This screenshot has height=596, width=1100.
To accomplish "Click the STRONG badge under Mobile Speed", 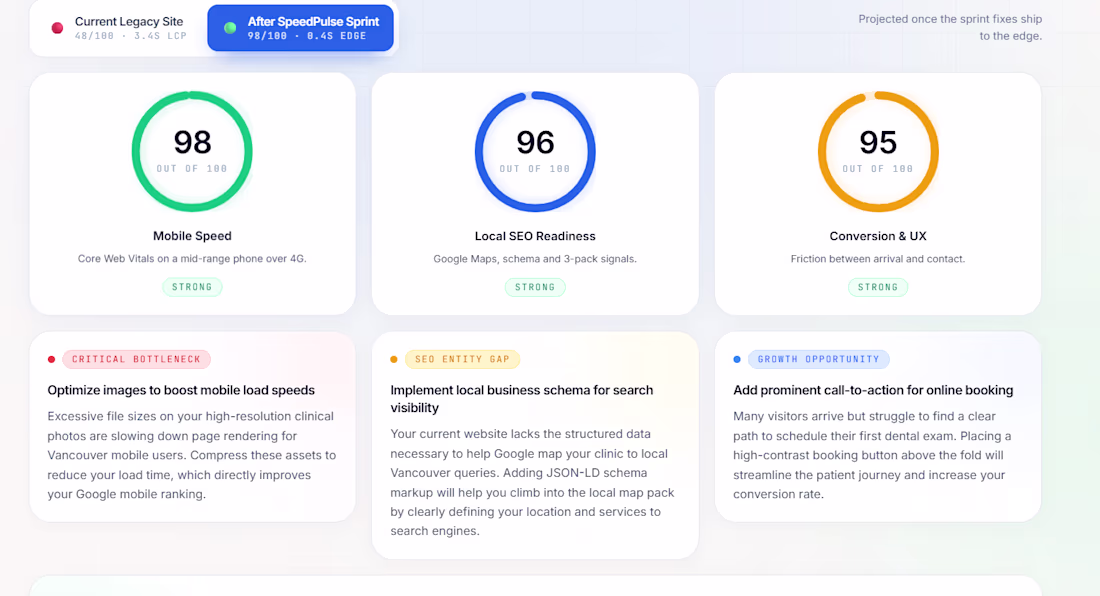I will click(192, 287).
